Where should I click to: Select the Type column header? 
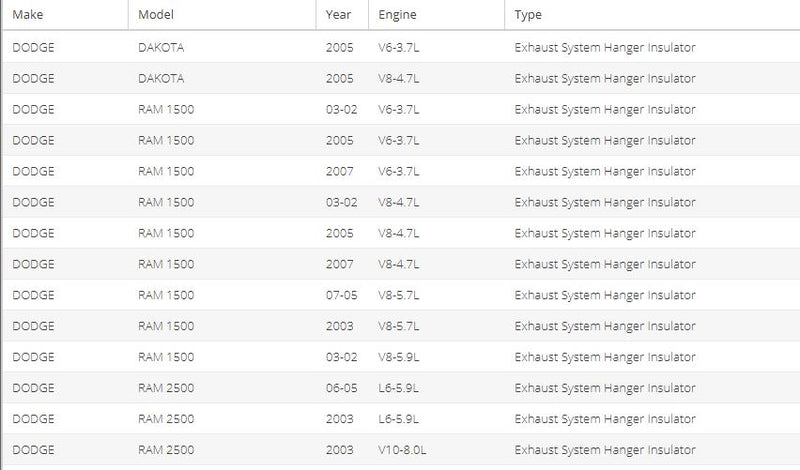point(652,14)
